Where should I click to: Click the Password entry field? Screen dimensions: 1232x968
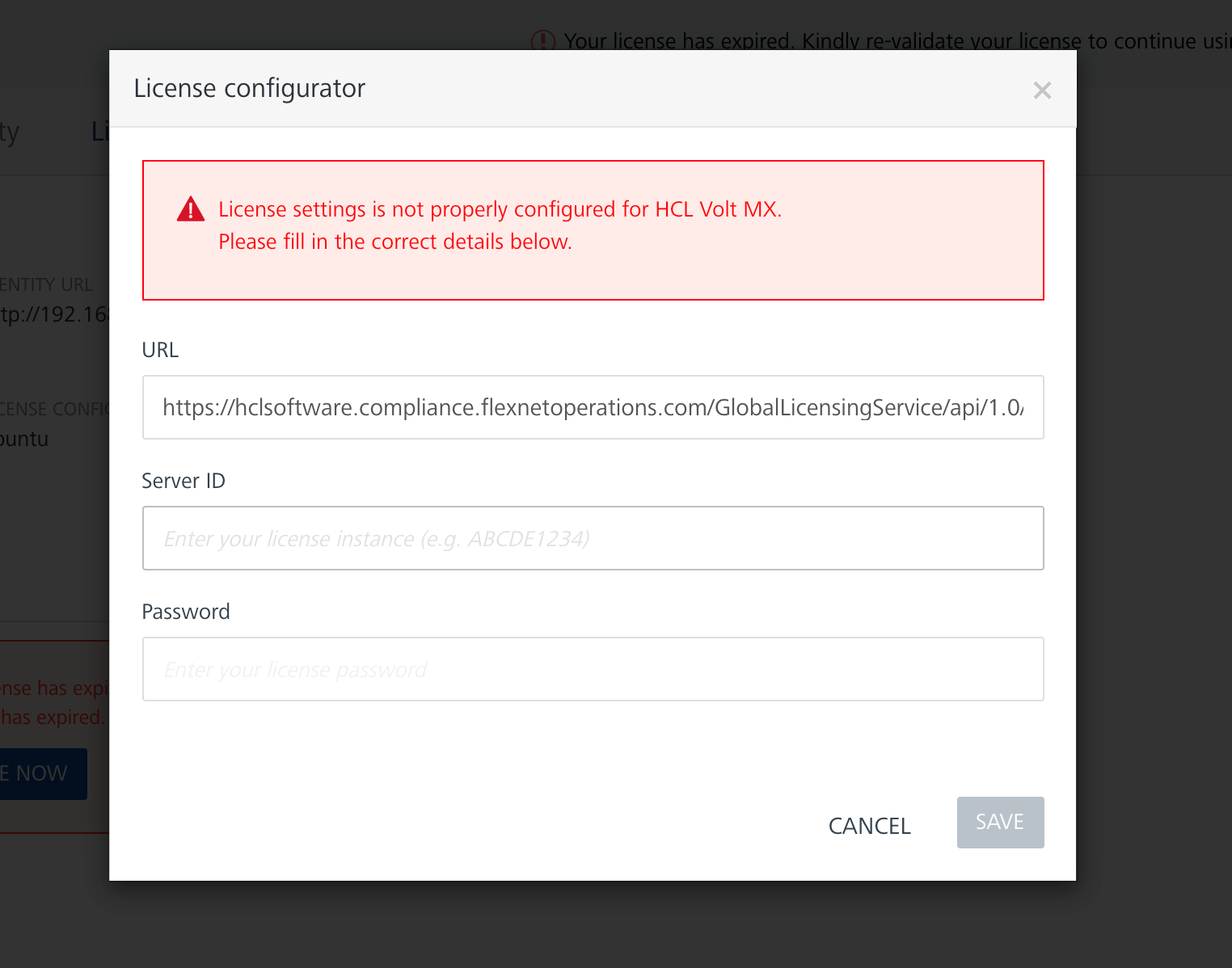click(593, 669)
